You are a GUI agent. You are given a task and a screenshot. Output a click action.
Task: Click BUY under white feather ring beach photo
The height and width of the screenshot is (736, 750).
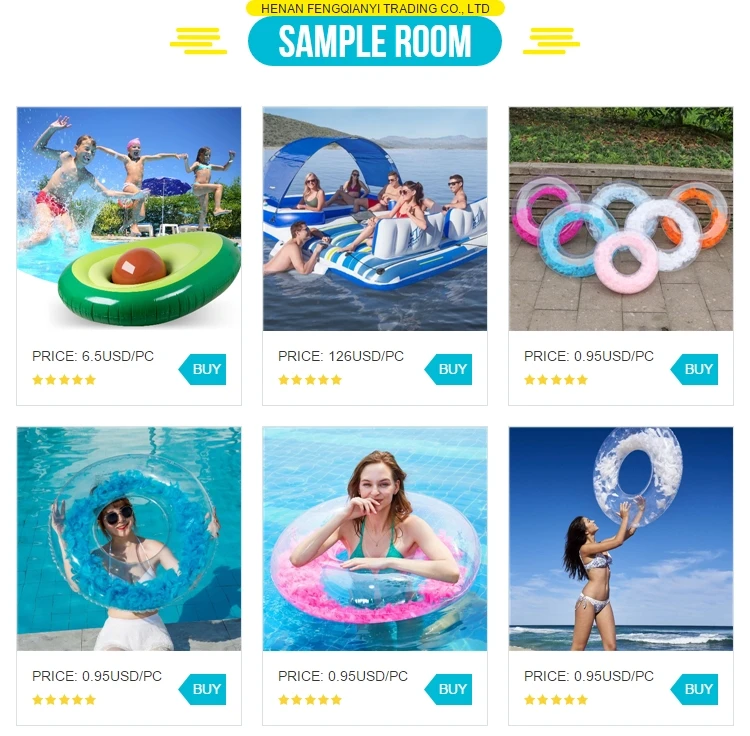695,689
